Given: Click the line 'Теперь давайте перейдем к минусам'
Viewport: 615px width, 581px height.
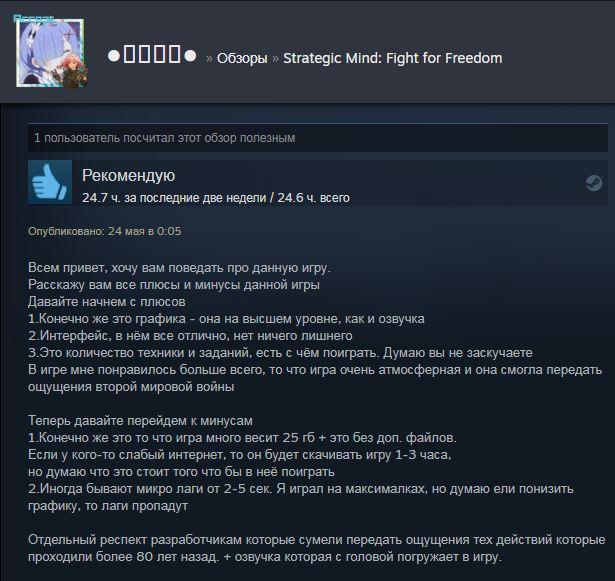Looking at the screenshot, I should (140, 421).
